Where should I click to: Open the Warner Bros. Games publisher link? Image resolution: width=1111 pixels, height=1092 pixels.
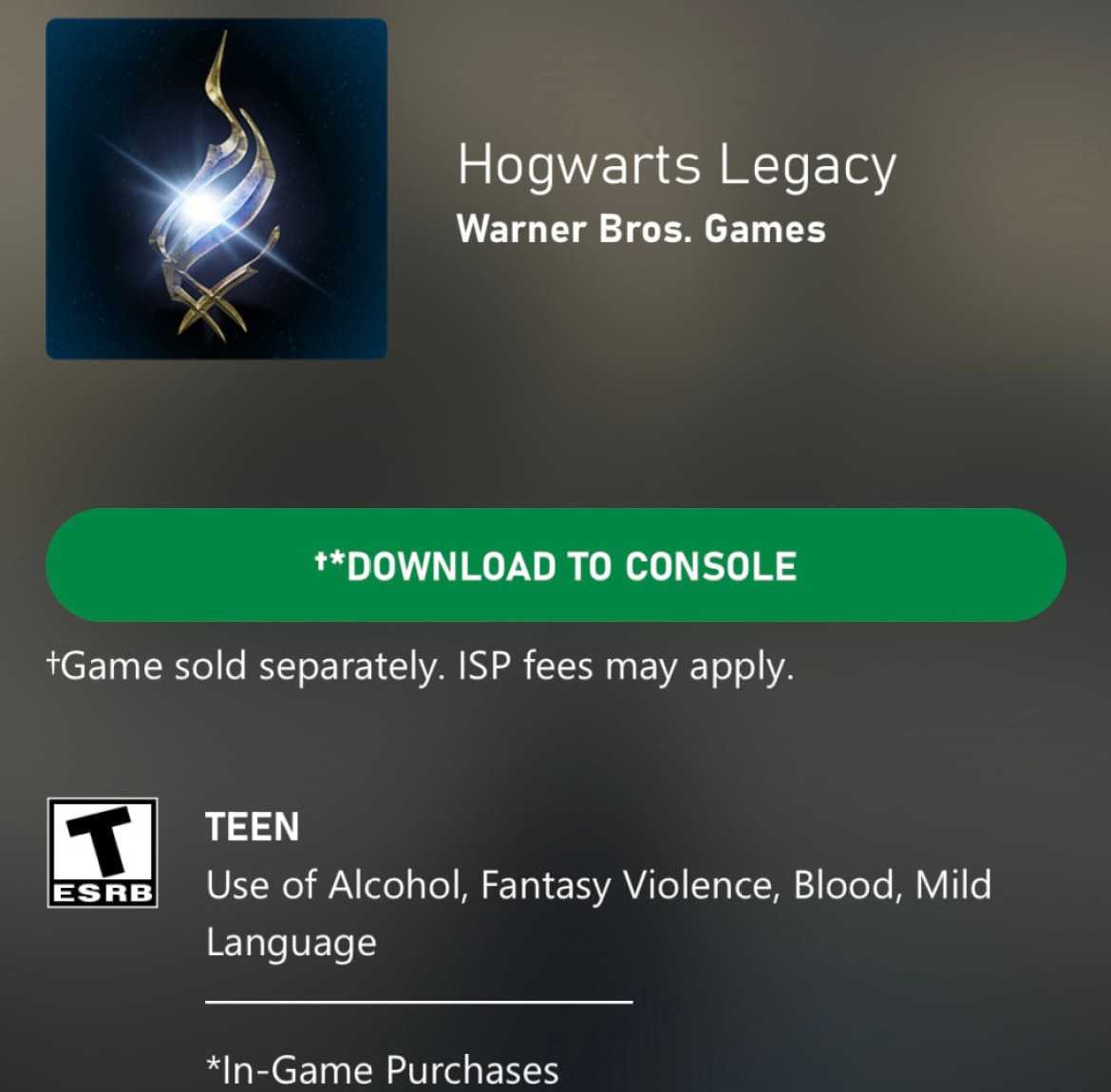pyautogui.click(x=641, y=229)
